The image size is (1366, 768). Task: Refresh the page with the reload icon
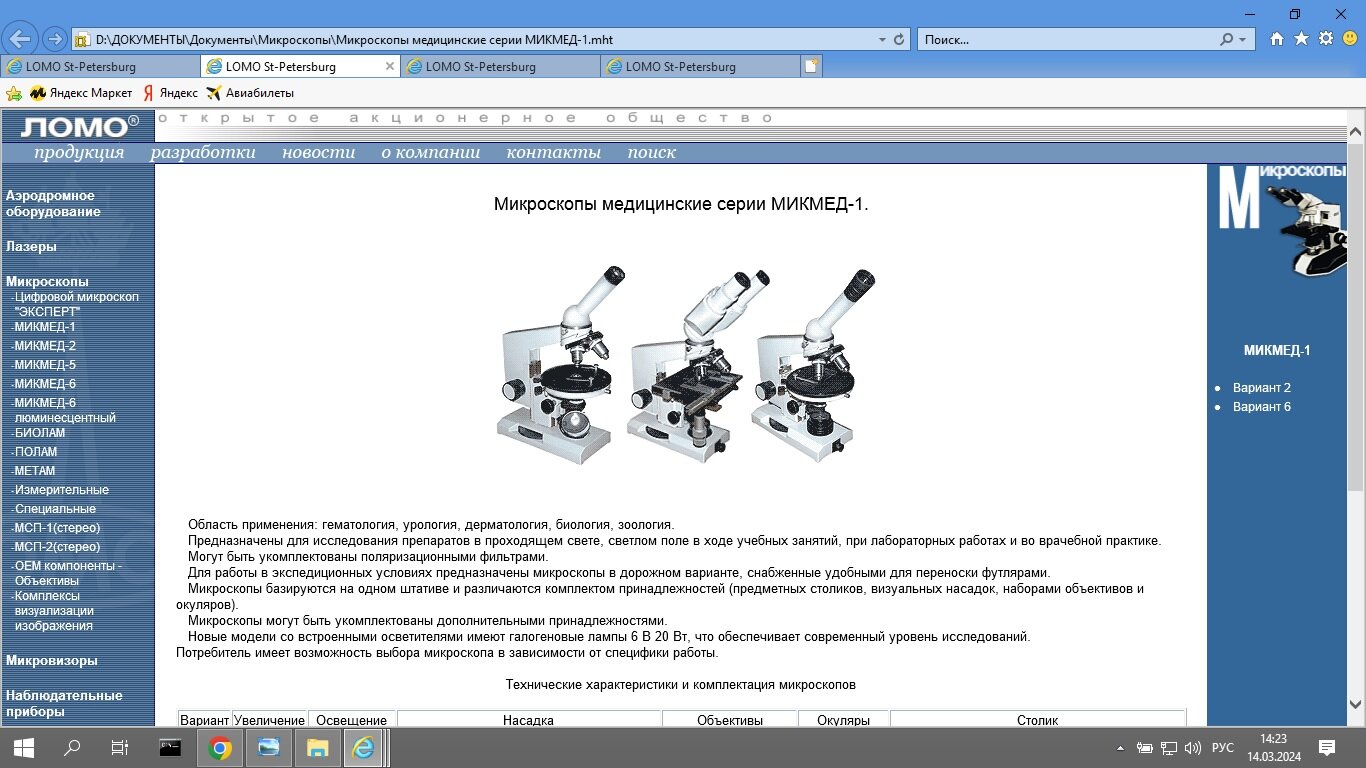899,40
